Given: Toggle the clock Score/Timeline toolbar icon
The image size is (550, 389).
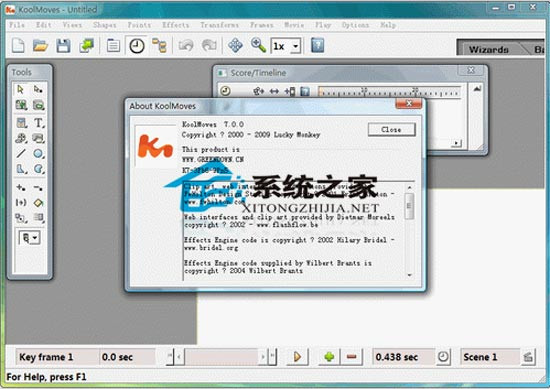Looking at the screenshot, I should pyautogui.click(x=137, y=46).
